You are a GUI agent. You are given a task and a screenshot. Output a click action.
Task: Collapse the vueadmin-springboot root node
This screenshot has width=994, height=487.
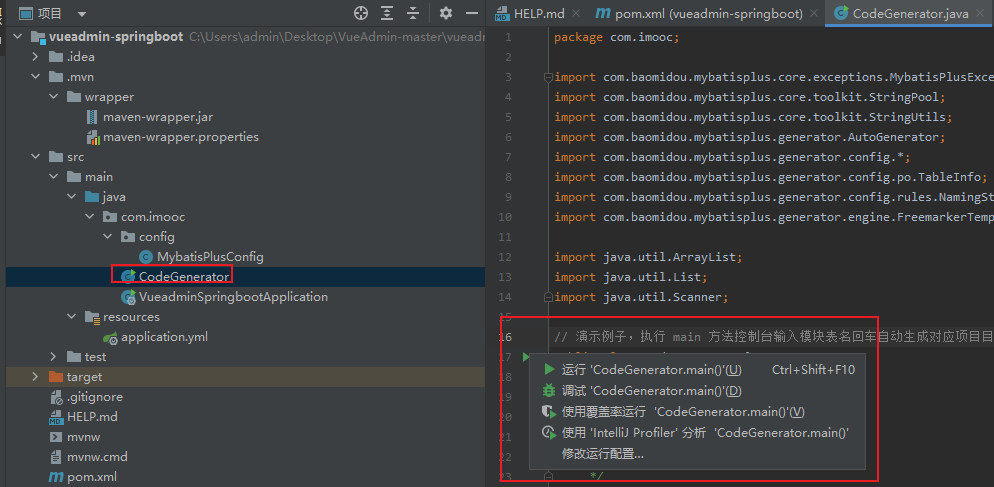[x=17, y=37]
